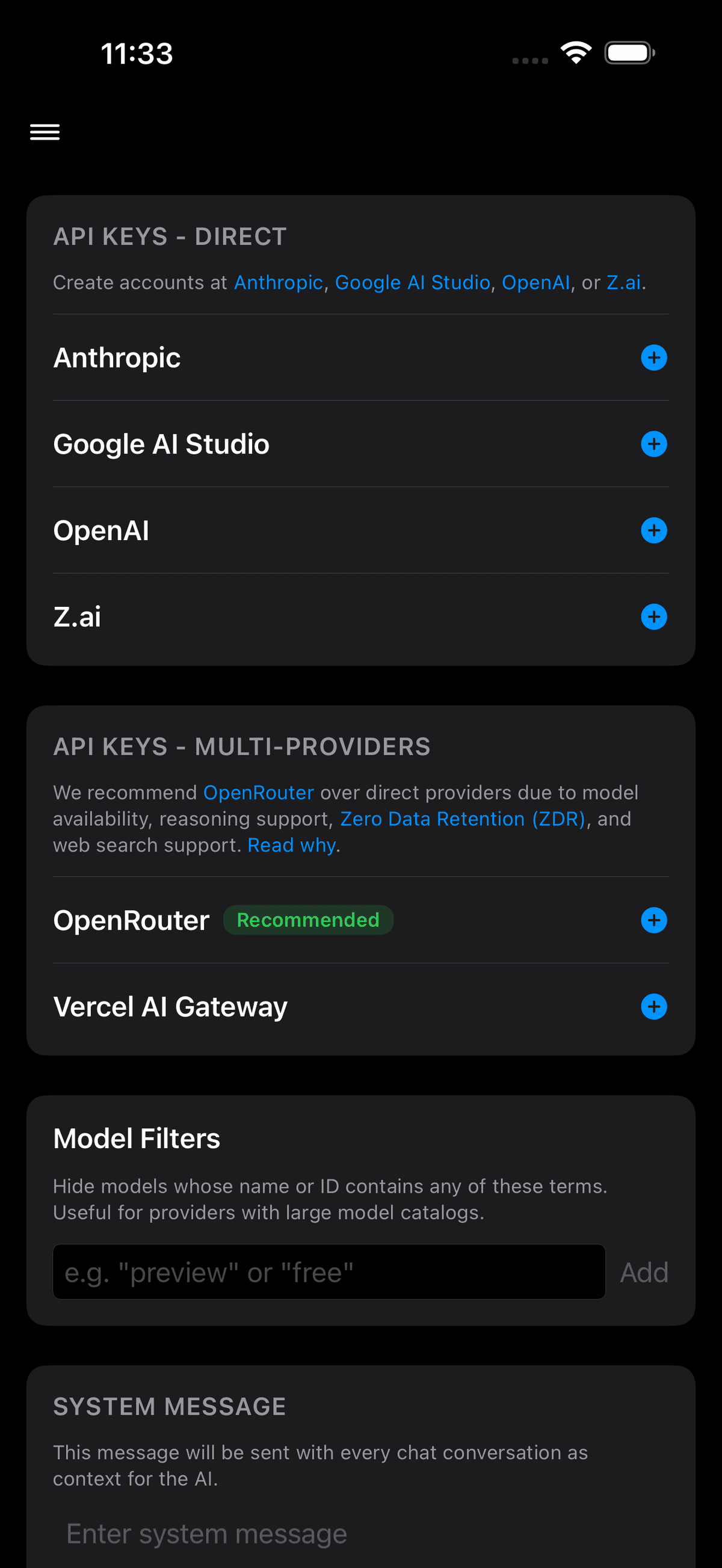Open the Anthropic account creation link
Image resolution: width=722 pixels, height=1568 pixels.
tap(278, 282)
